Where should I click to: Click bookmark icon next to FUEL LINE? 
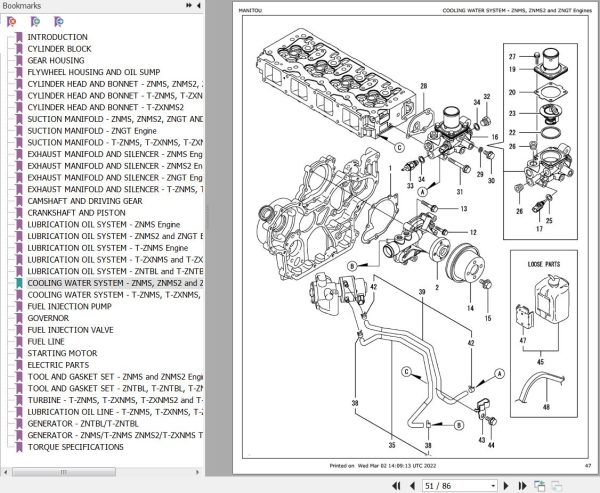point(19,342)
